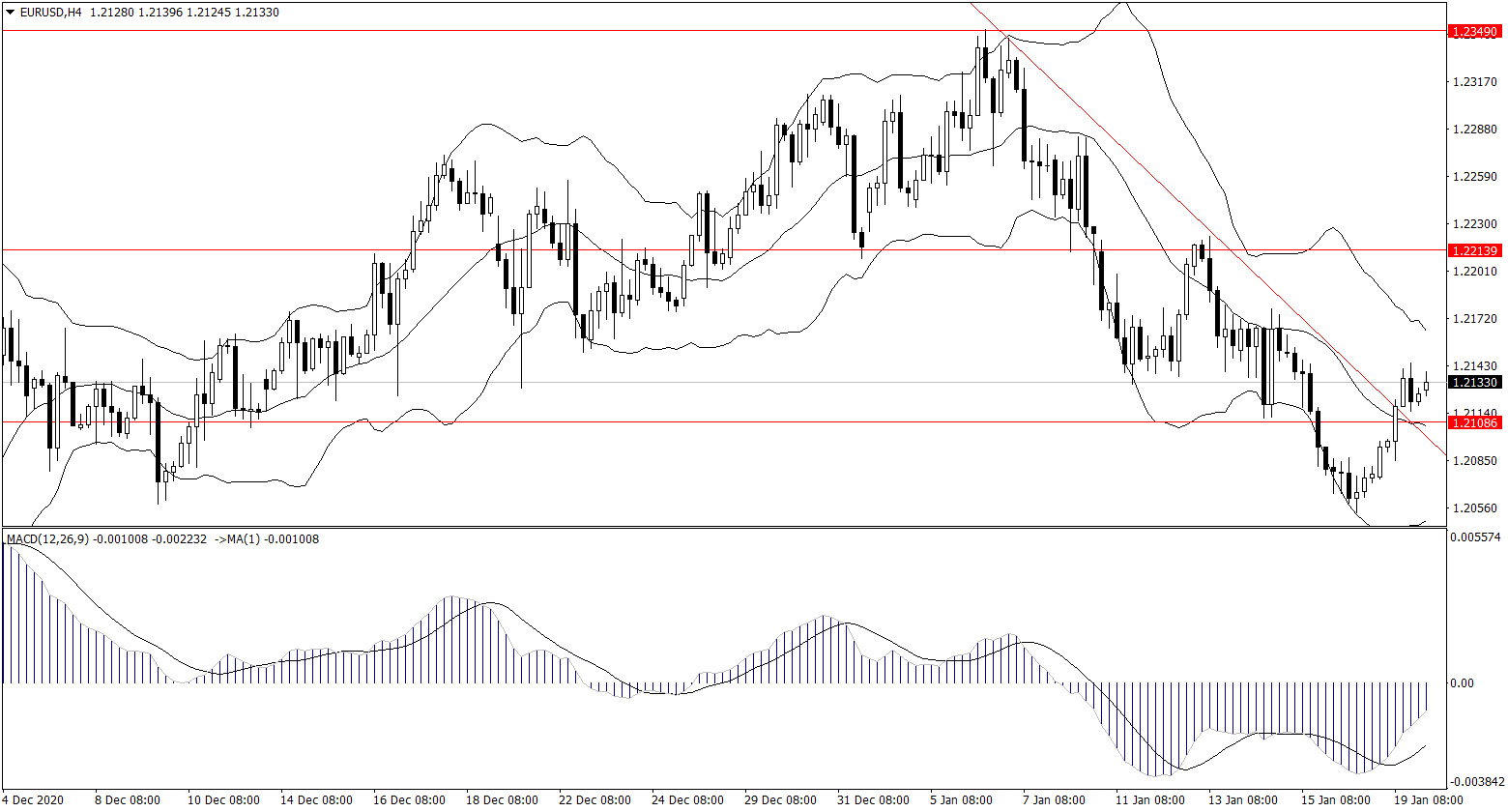The height and width of the screenshot is (812, 1508).
Task: Click the 1.20560 price scale value
Action: [1474, 507]
